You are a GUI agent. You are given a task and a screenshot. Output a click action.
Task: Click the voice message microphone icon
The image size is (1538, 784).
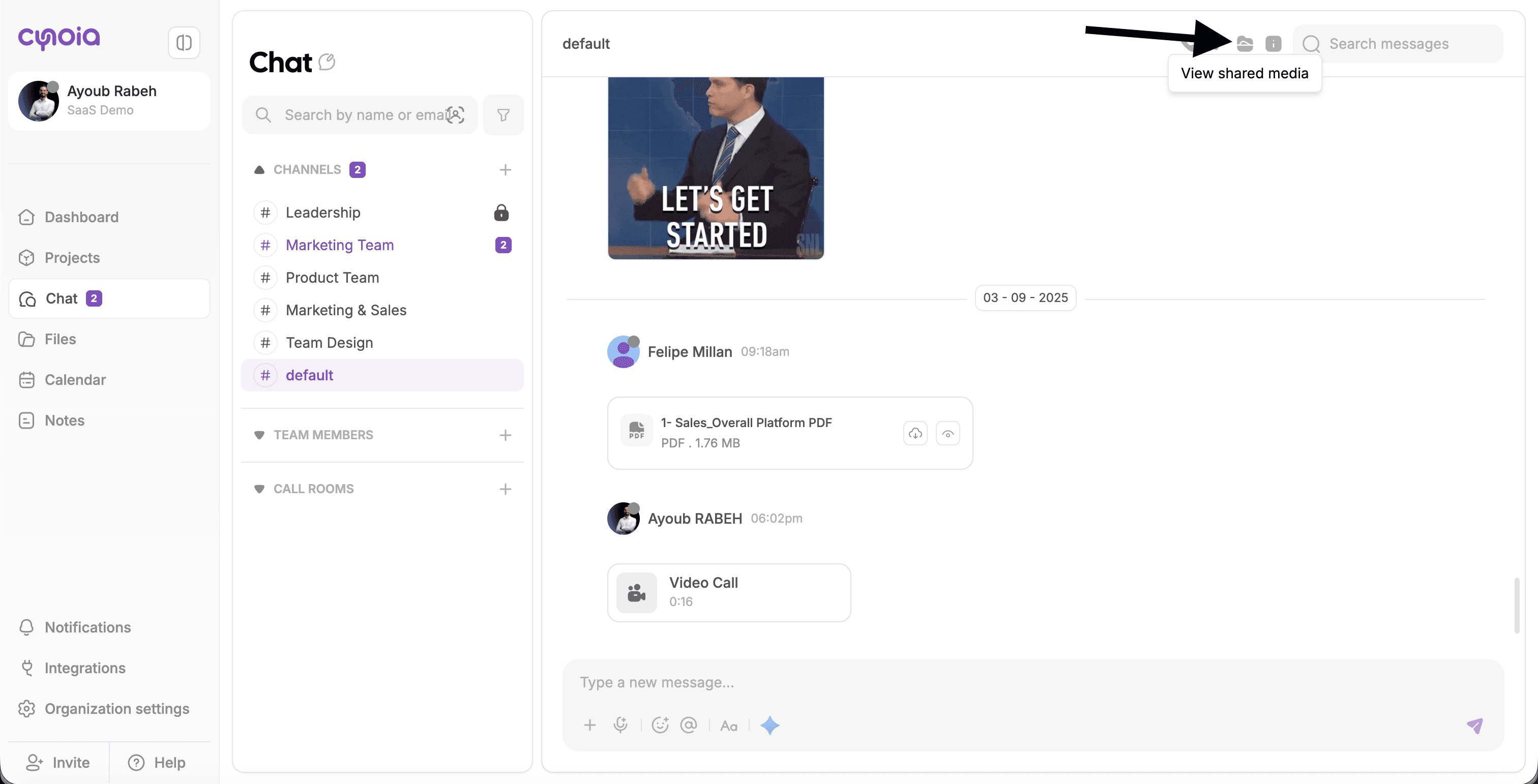tap(620, 725)
